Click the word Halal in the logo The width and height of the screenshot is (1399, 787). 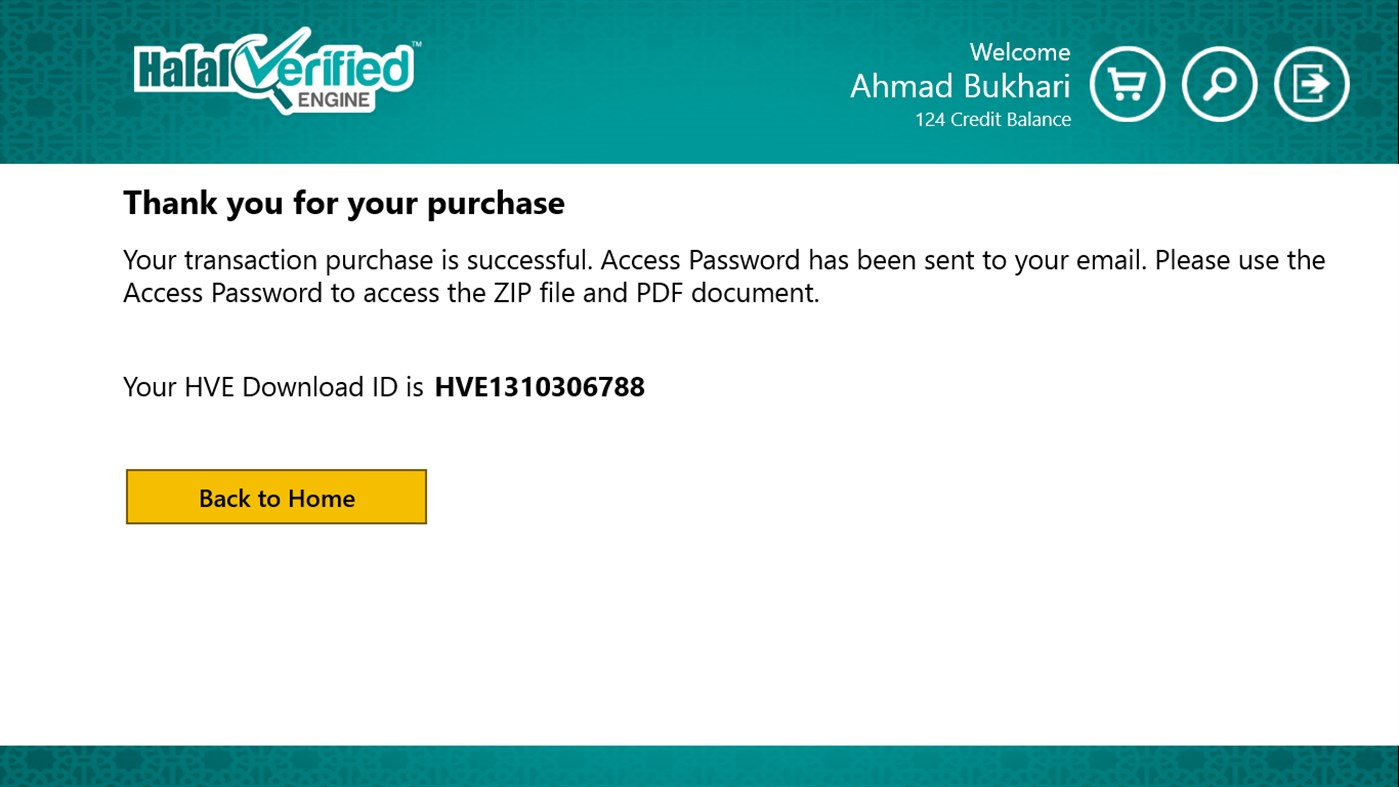pos(182,70)
